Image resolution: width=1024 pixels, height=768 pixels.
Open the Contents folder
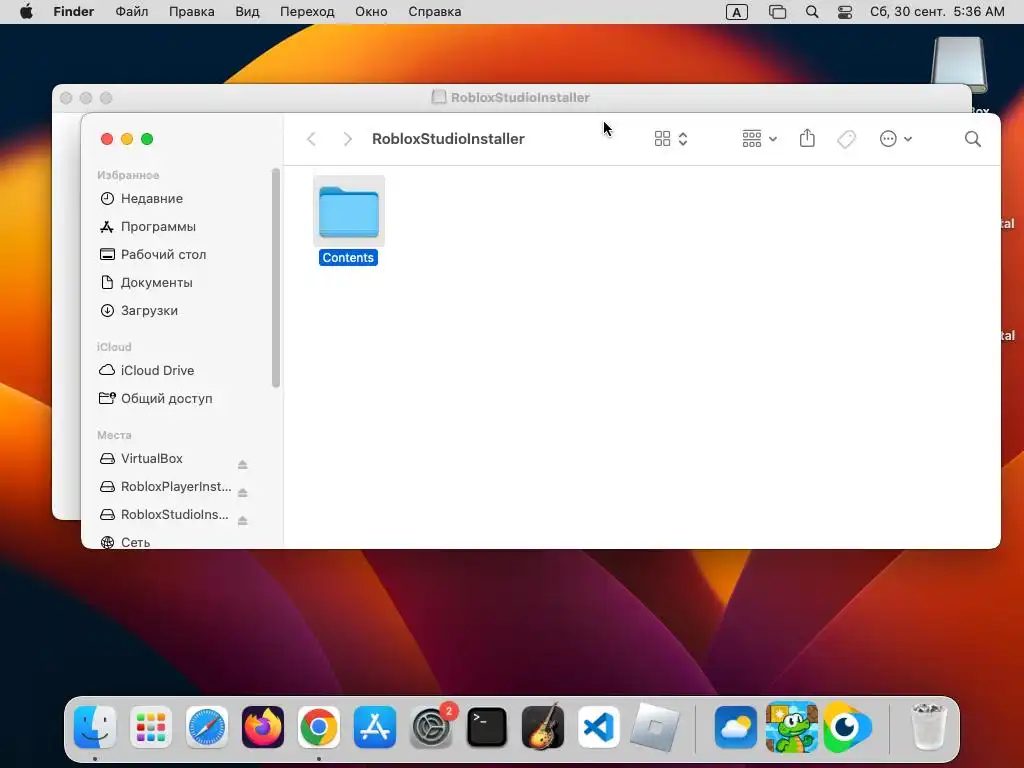[x=349, y=211]
